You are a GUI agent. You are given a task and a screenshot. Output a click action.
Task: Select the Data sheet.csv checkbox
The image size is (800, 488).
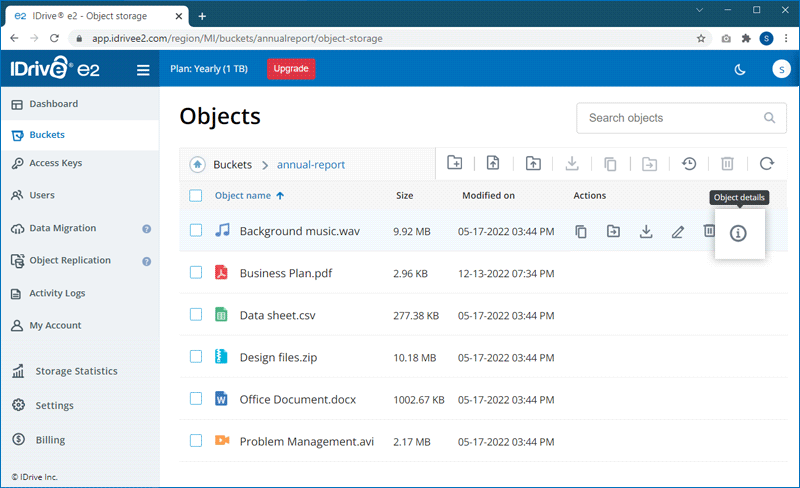(196, 315)
